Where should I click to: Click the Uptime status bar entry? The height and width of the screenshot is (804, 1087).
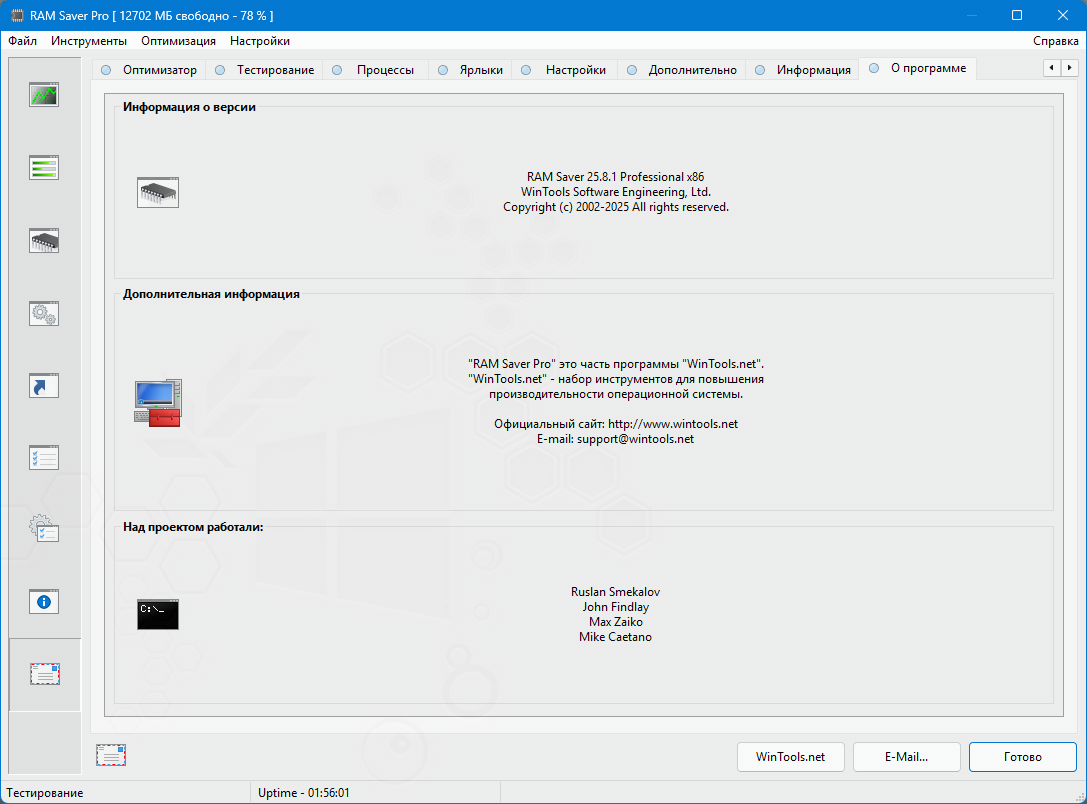pos(304,793)
